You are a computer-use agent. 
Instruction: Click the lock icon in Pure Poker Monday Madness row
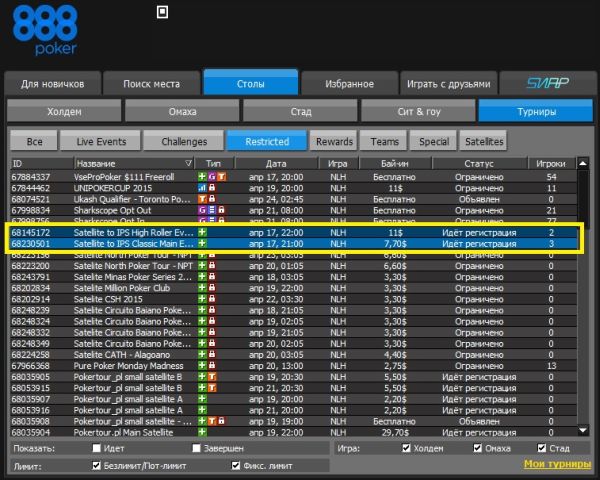[x=212, y=366]
